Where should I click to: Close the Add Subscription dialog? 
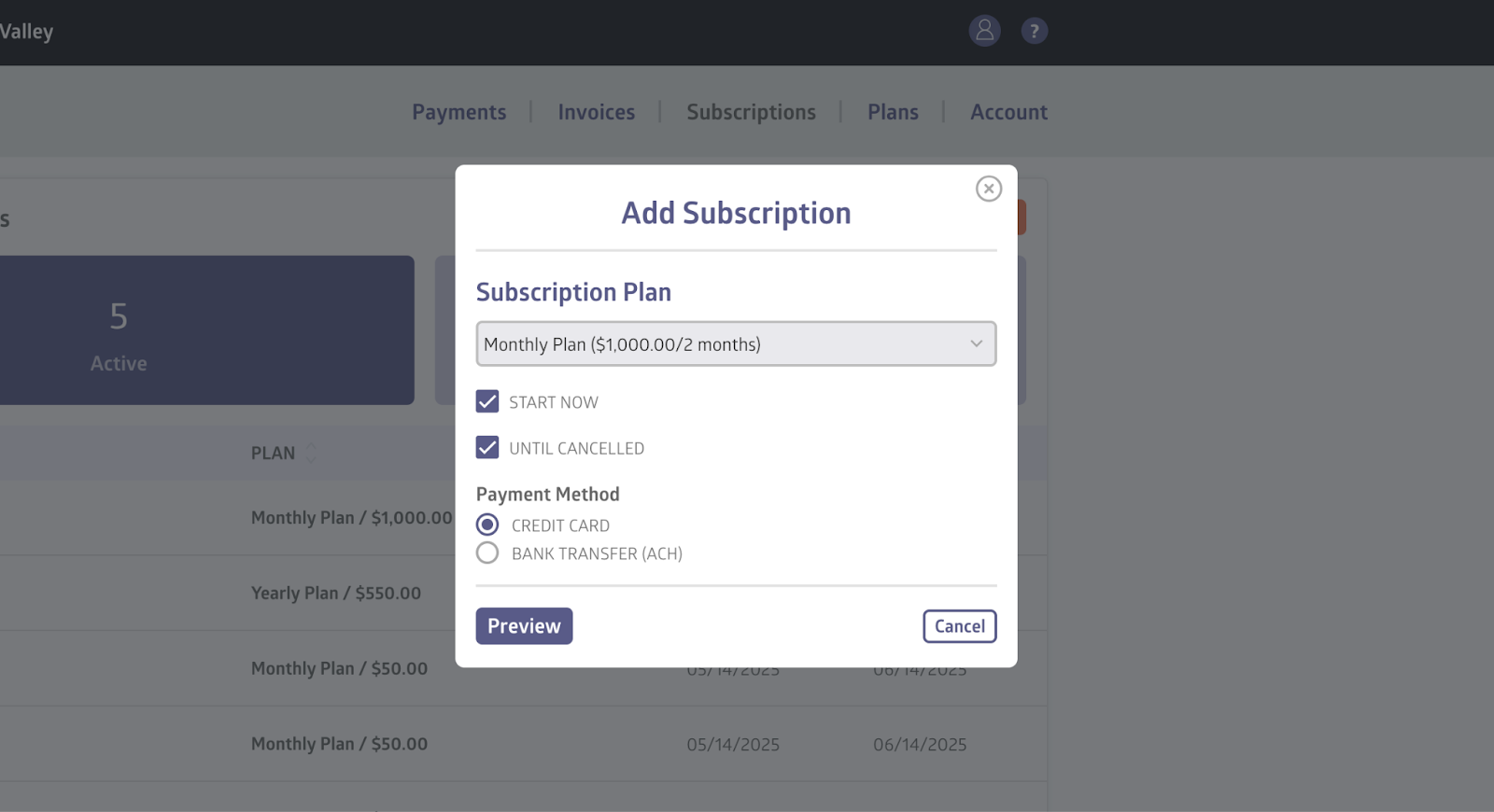coord(988,189)
